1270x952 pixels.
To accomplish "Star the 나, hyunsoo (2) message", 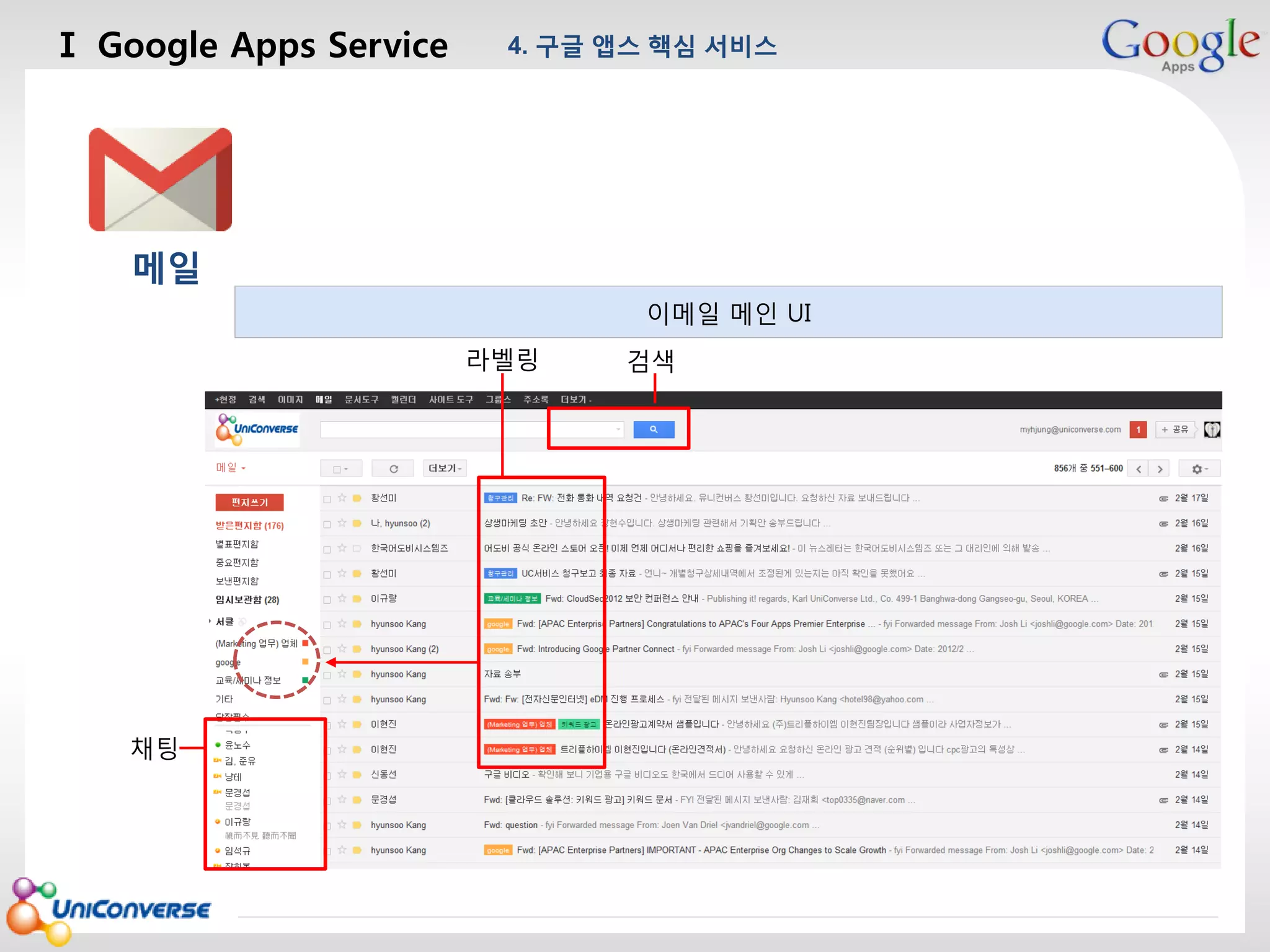I will 342,523.
